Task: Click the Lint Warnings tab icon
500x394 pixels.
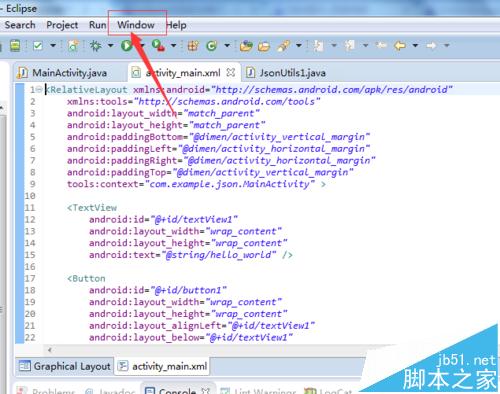Action: pos(225,391)
